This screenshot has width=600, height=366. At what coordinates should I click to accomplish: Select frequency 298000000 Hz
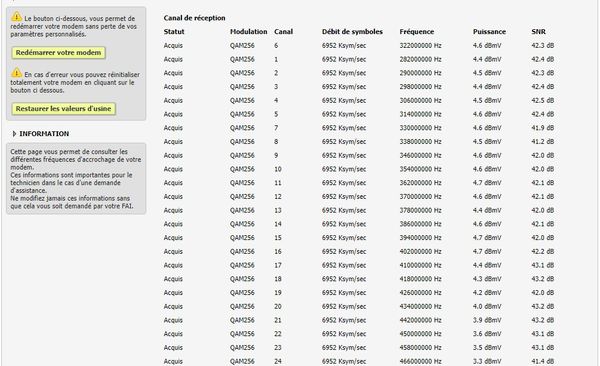point(421,87)
